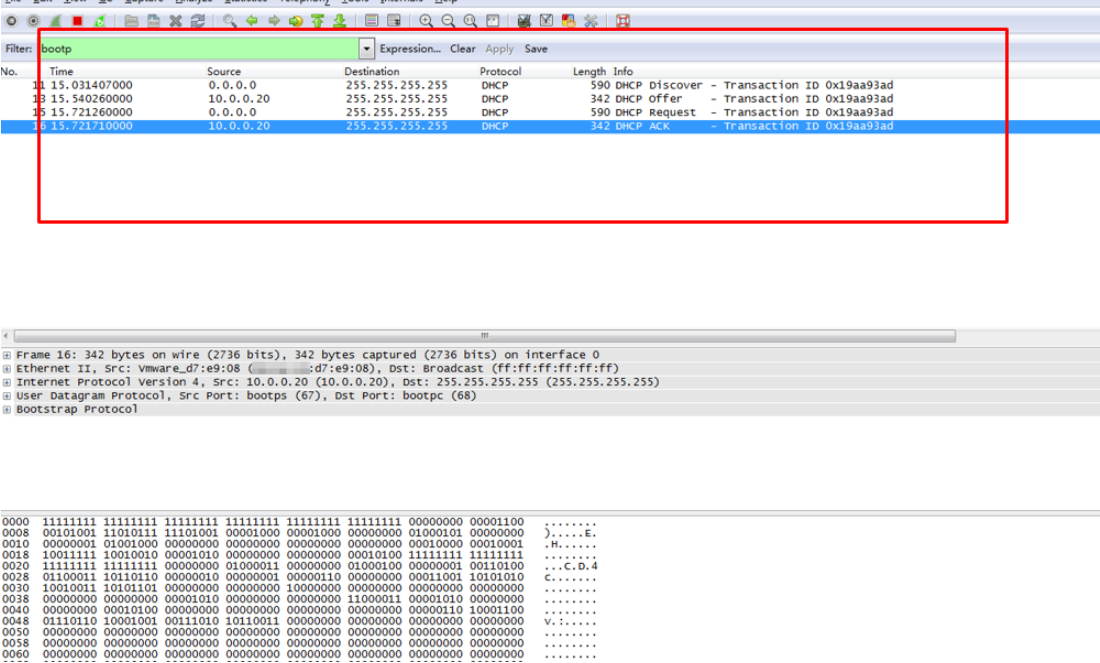Open preferences wrench icon

pyautogui.click(x=591, y=21)
